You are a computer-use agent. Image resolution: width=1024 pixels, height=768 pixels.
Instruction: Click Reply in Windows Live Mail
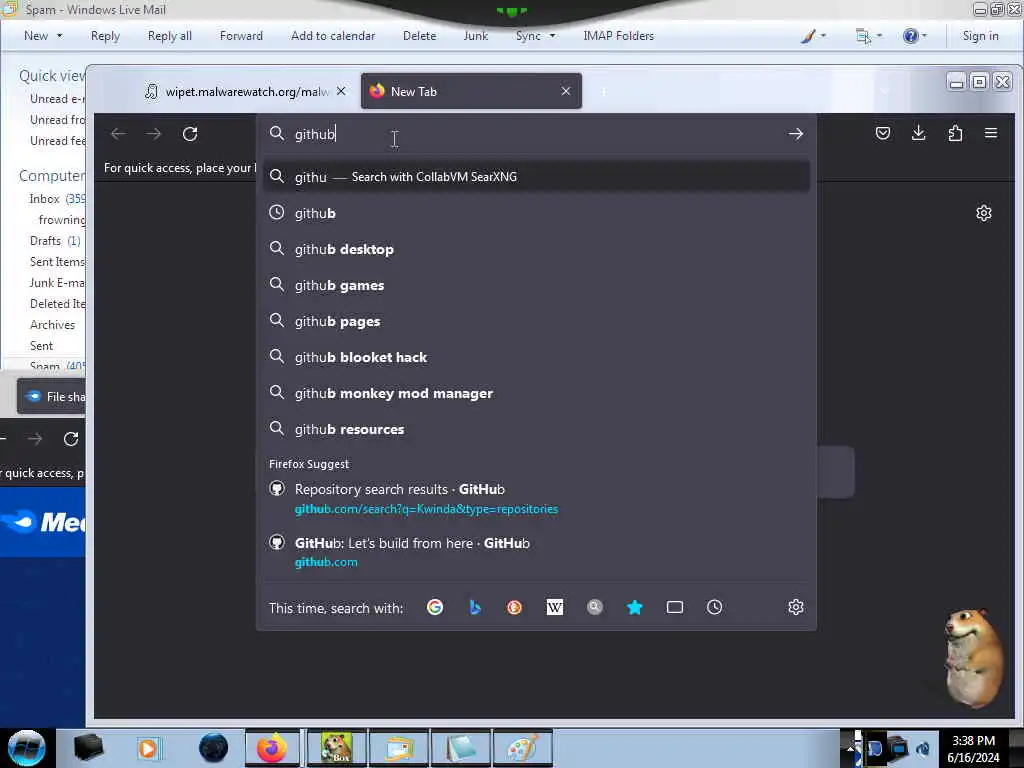coord(105,36)
